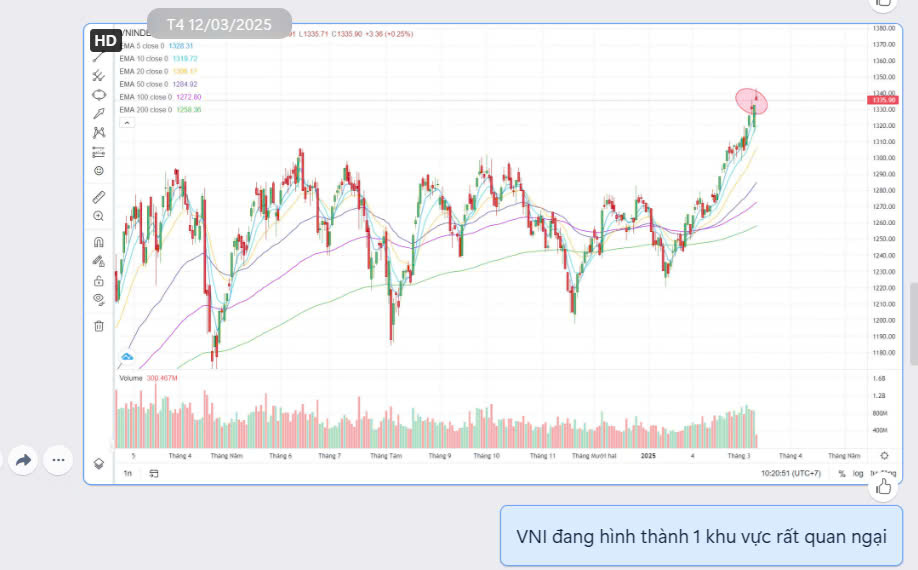This screenshot has width=918, height=570.
Task: Select the ruler measure tool
Action: pos(98,197)
